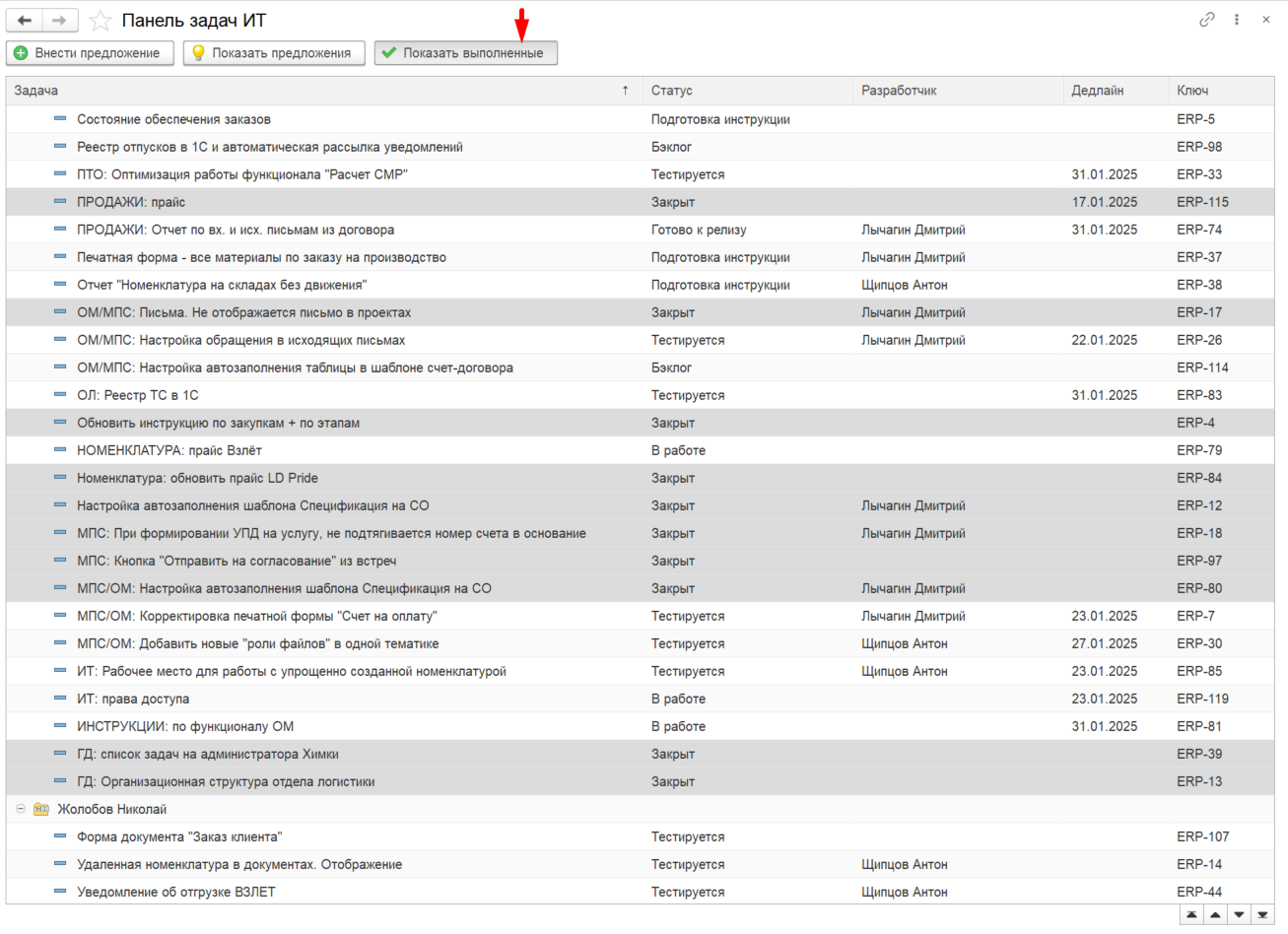Click the task icon beside Реестр отпусков
The width and height of the screenshot is (1288, 934).
click(x=60, y=146)
